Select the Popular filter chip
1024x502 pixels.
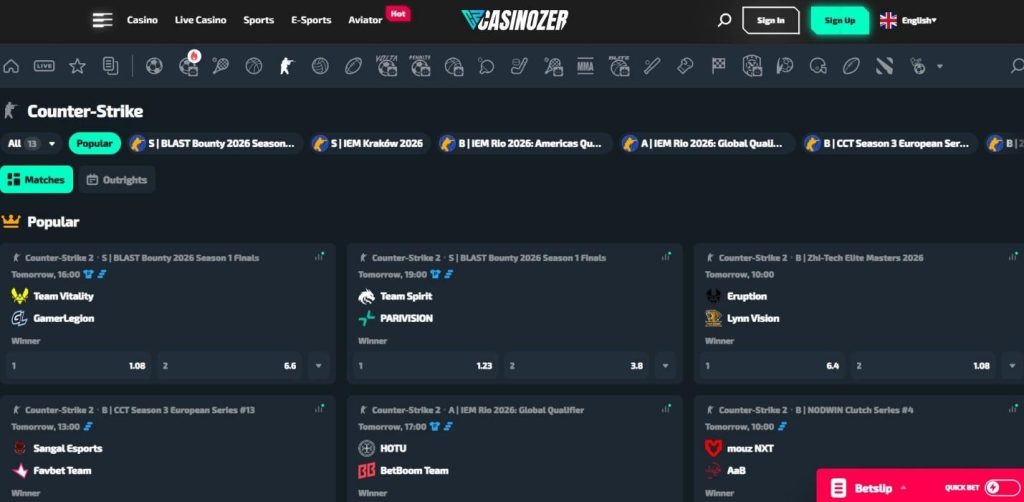tap(95, 144)
